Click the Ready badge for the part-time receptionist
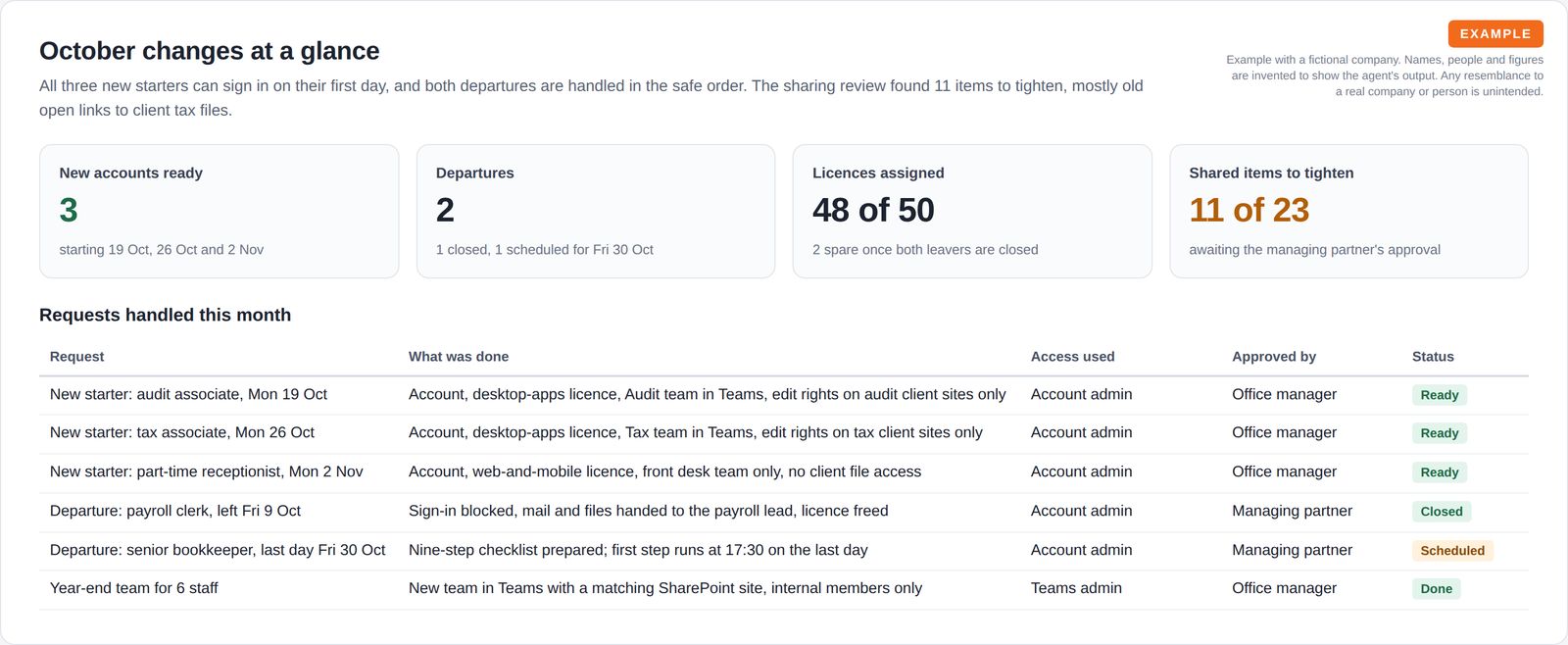This screenshot has height=645, width=1568. coord(1440,472)
